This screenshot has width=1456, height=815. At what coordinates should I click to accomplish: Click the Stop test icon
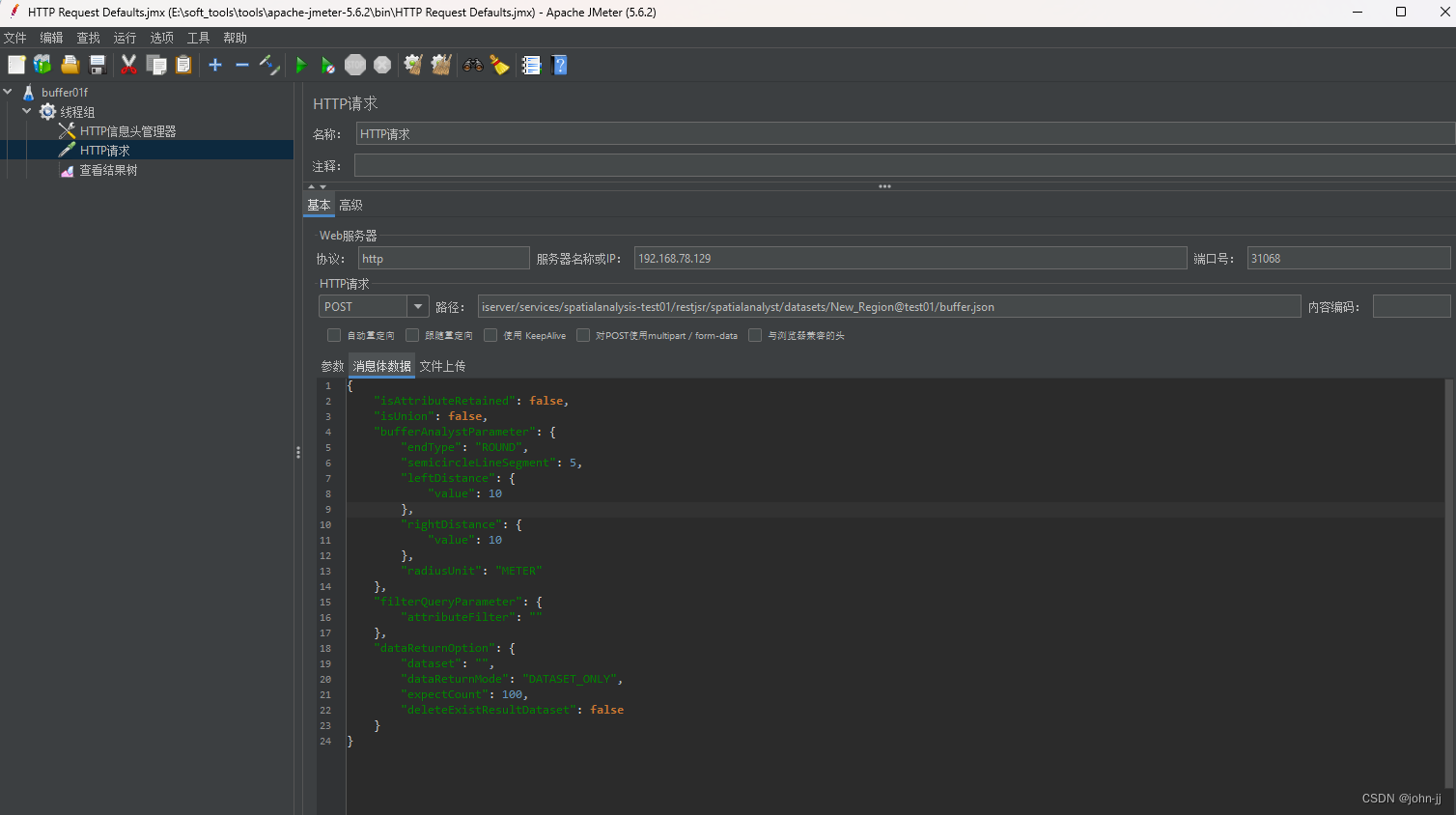click(x=355, y=65)
